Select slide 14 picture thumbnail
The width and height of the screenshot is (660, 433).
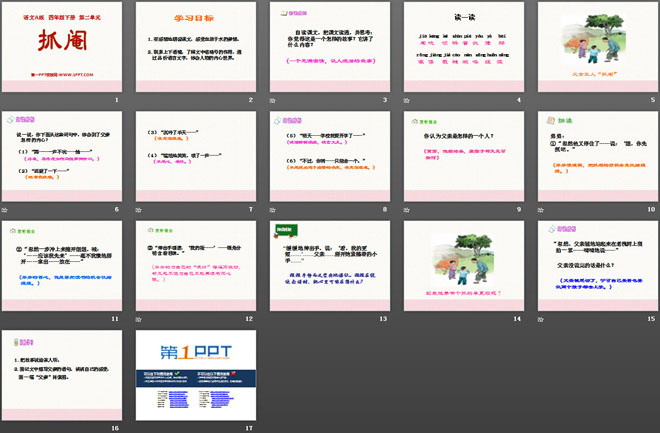tap(464, 266)
